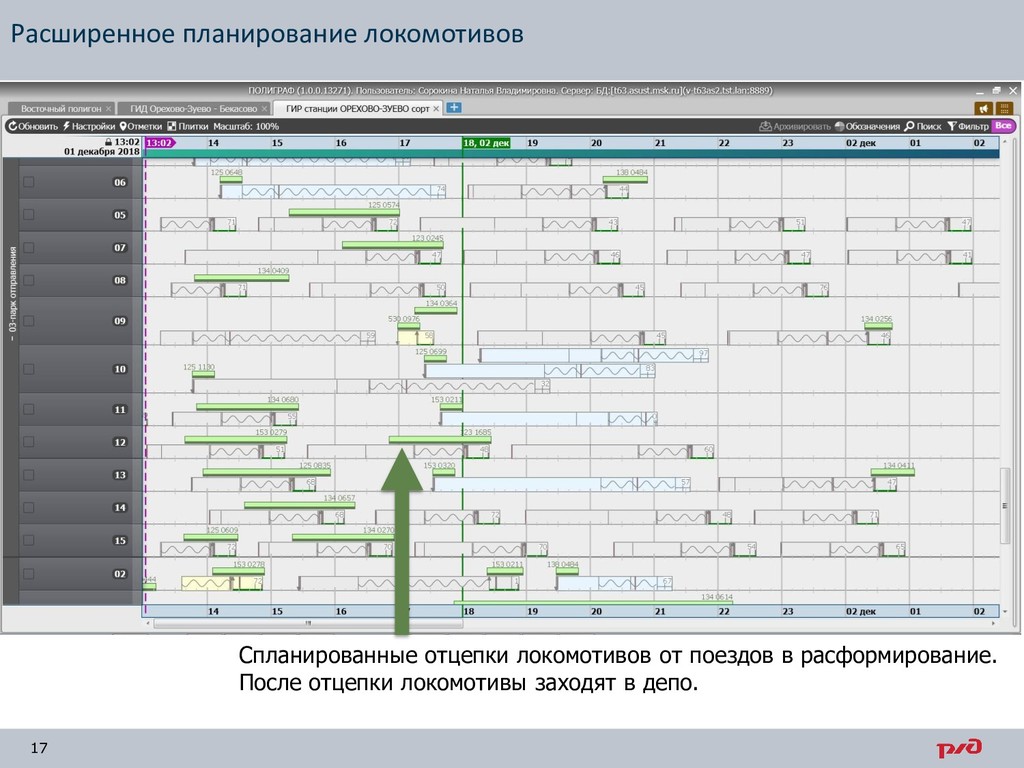The width and height of the screenshot is (1024, 768).
Task: Select the green train bar 134 0364
Action: point(436,310)
